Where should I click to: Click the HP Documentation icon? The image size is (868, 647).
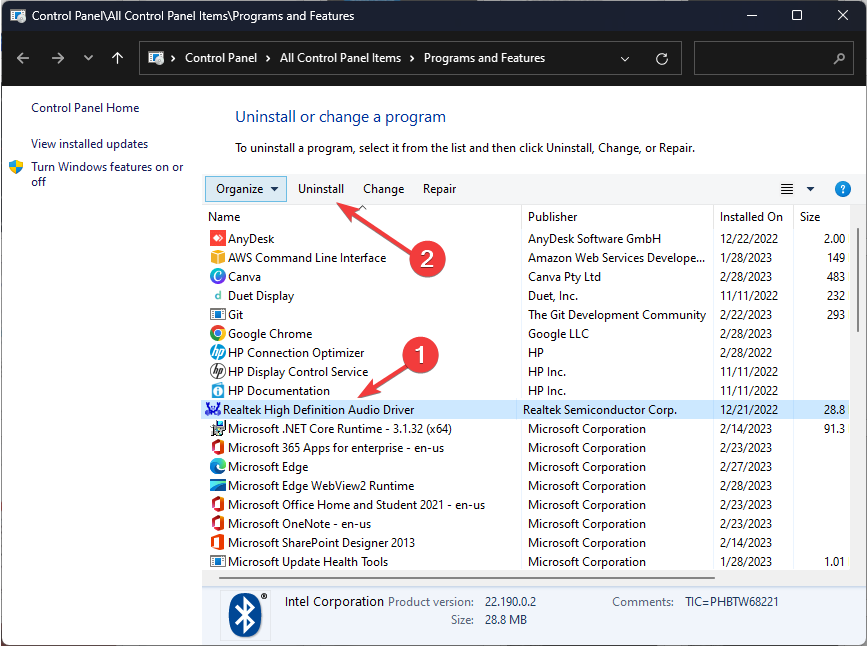pyautogui.click(x=218, y=390)
